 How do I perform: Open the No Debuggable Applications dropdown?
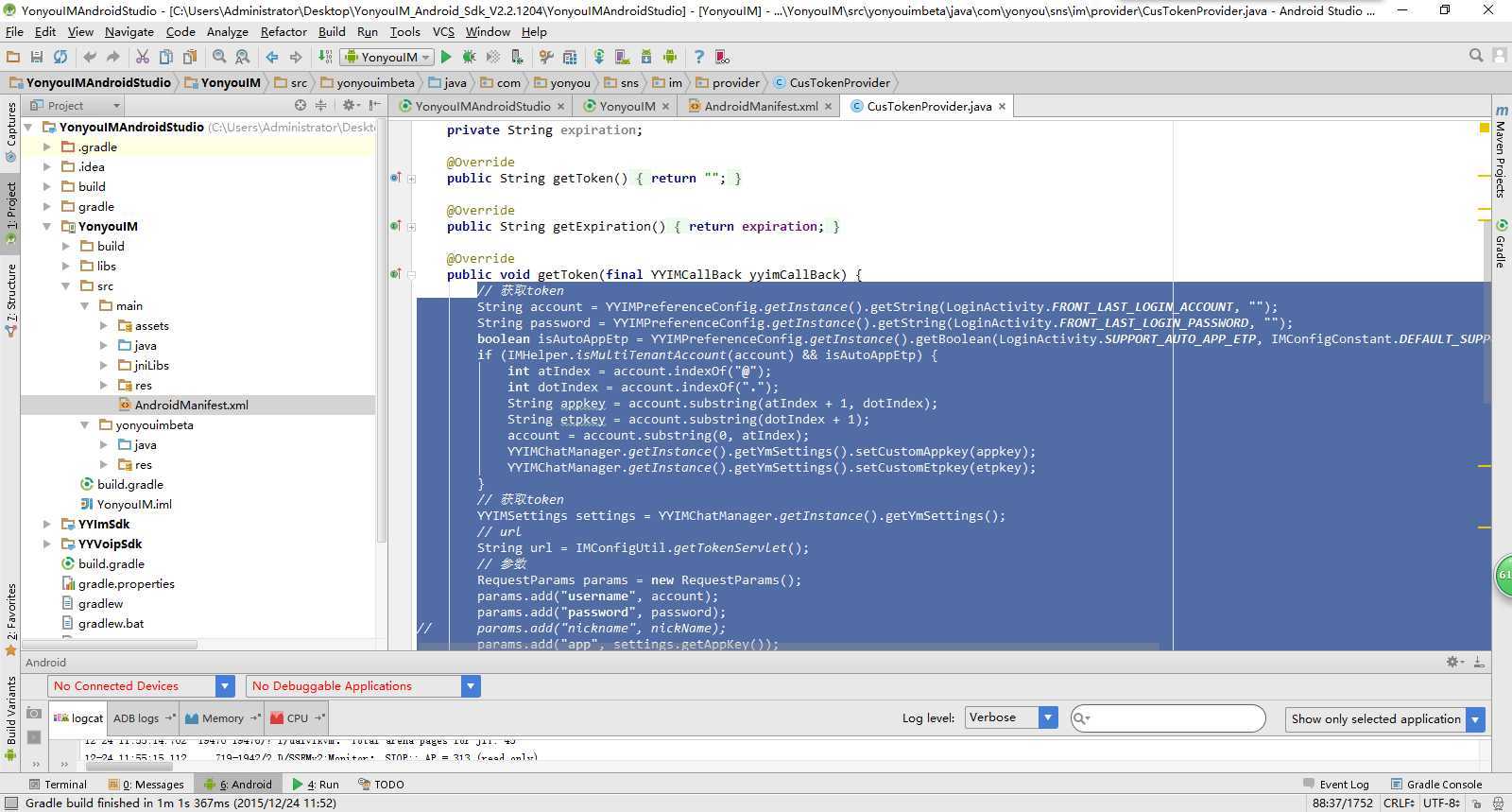pyautogui.click(x=364, y=685)
